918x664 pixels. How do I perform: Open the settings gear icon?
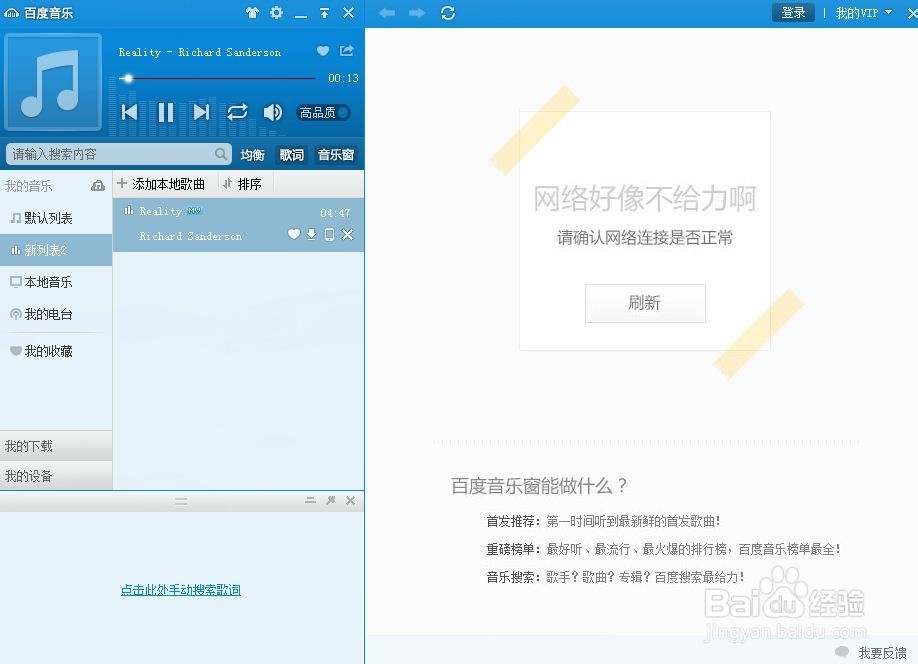click(277, 13)
